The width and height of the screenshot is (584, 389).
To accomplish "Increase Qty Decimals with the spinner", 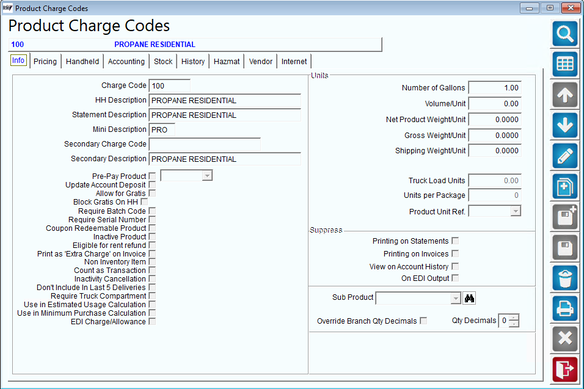I will [x=514, y=317].
